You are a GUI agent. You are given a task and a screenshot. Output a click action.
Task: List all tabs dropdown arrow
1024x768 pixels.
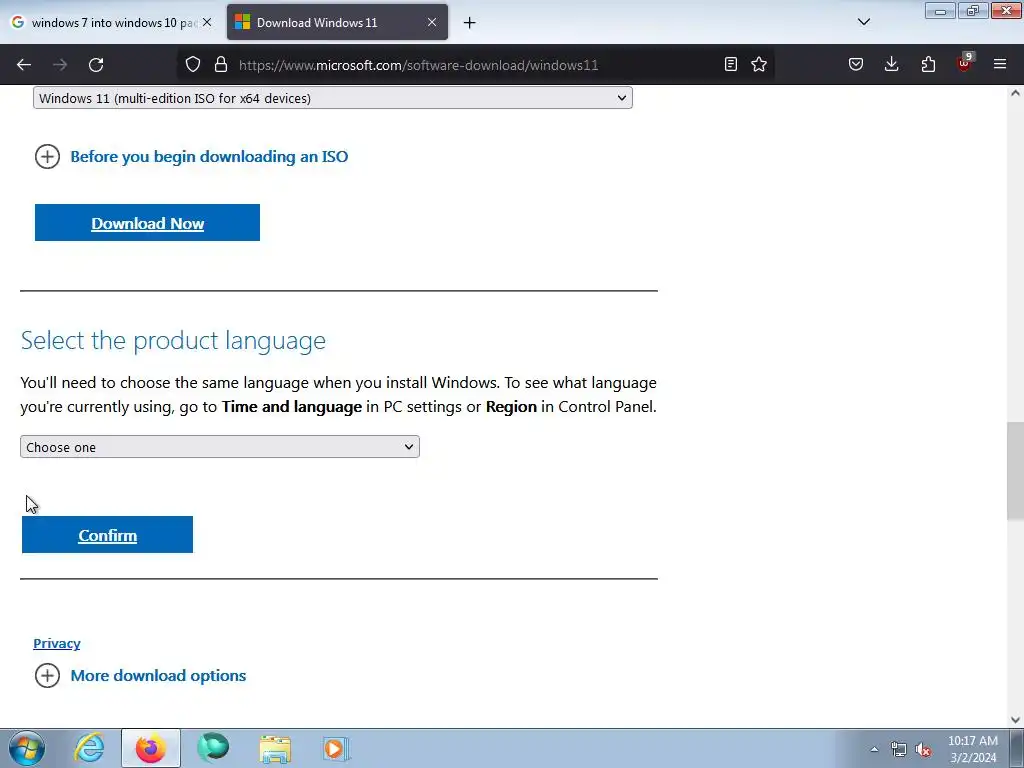point(863,22)
